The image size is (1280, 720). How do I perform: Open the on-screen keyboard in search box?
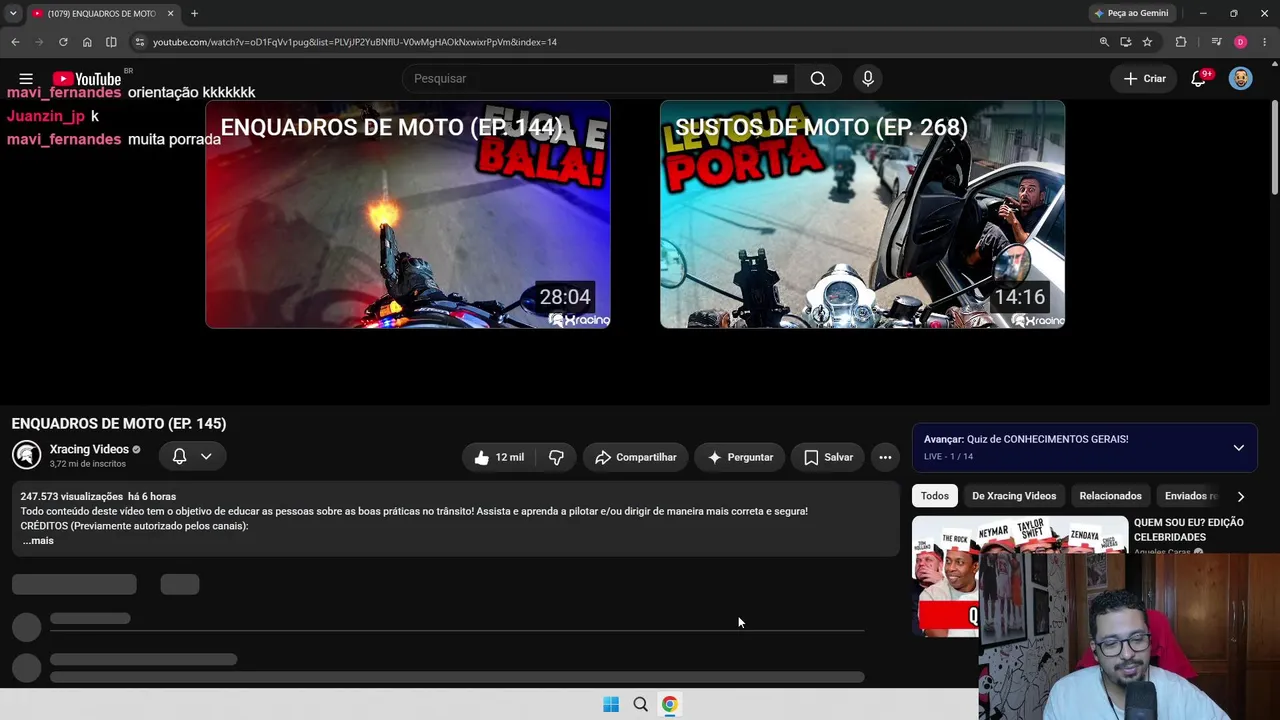(780, 79)
